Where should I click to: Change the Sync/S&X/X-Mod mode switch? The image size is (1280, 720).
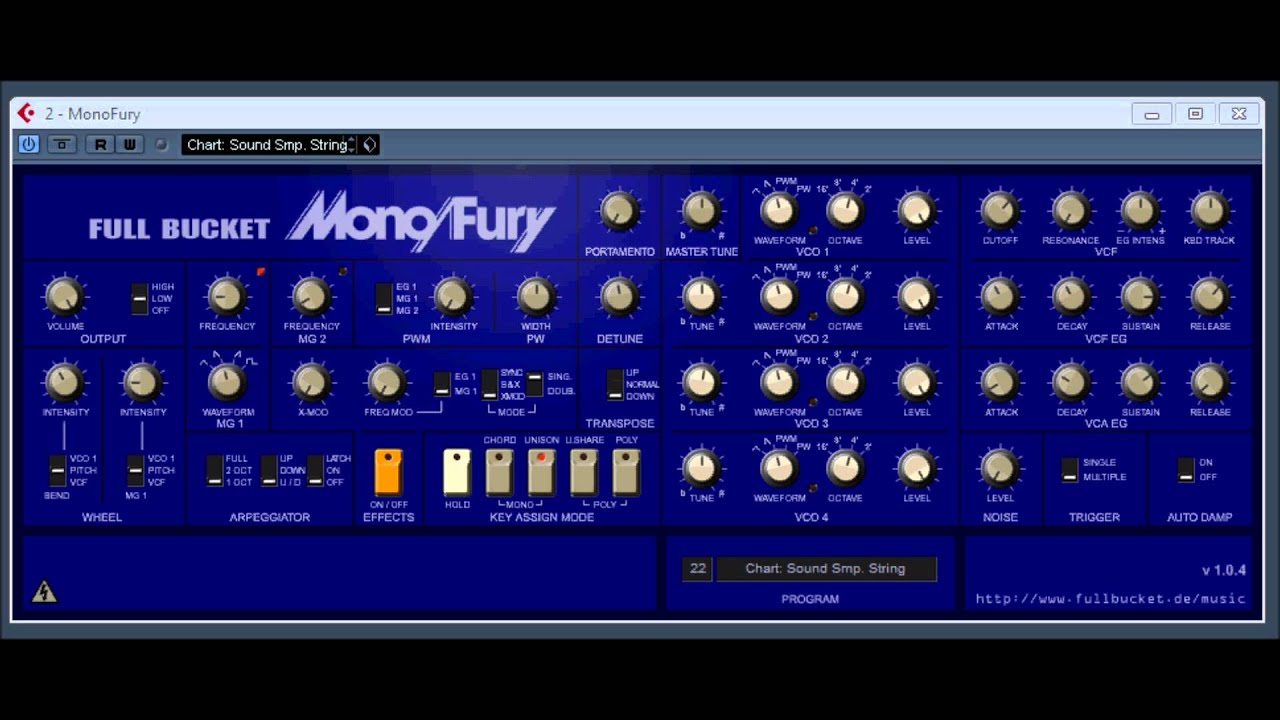[x=490, y=384]
